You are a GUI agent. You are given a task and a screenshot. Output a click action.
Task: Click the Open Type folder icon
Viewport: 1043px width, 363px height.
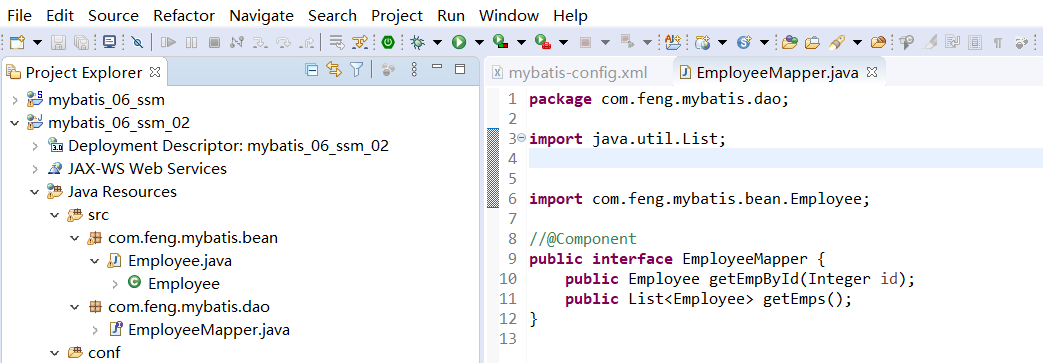click(790, 43)
